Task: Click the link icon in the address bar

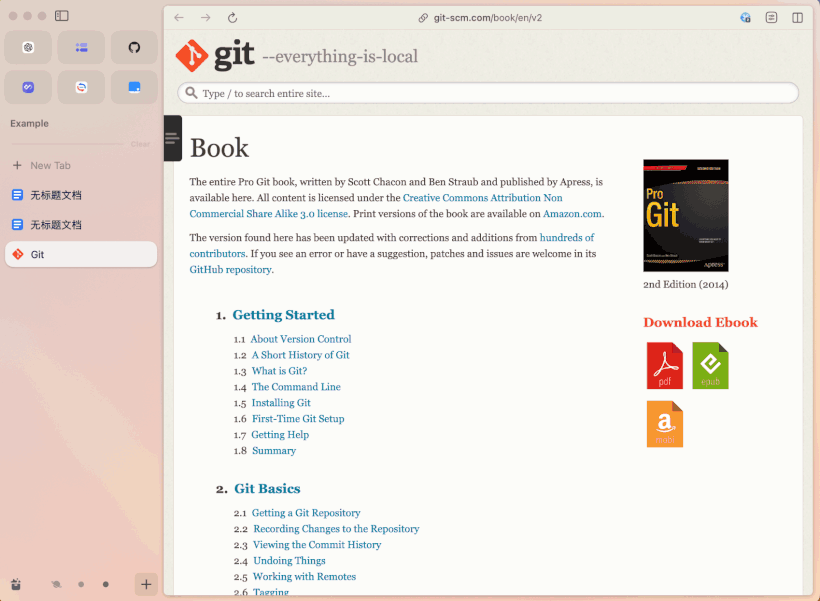Action: 423,18
